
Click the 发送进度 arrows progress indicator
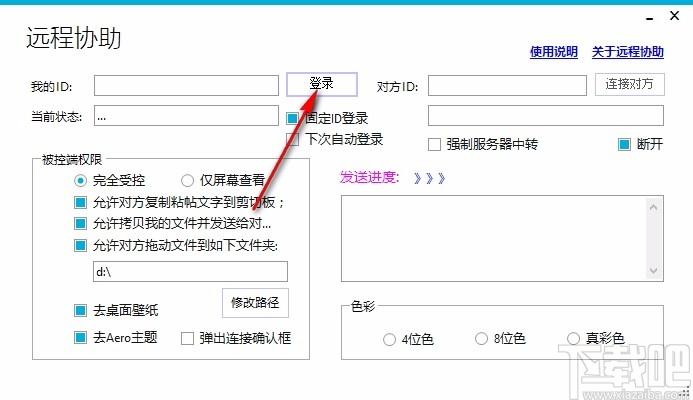429,179
